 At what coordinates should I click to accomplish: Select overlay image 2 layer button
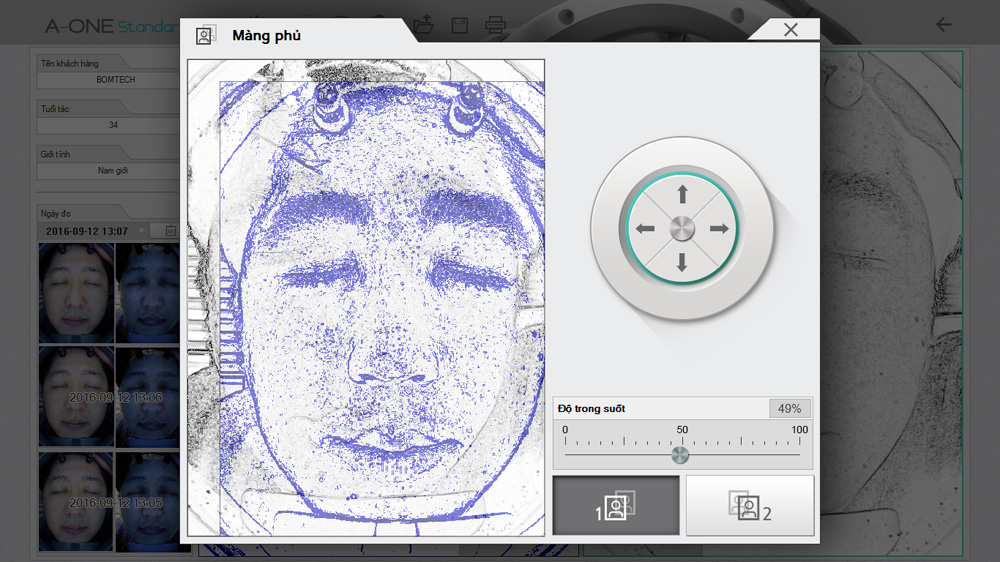[750, 505]
